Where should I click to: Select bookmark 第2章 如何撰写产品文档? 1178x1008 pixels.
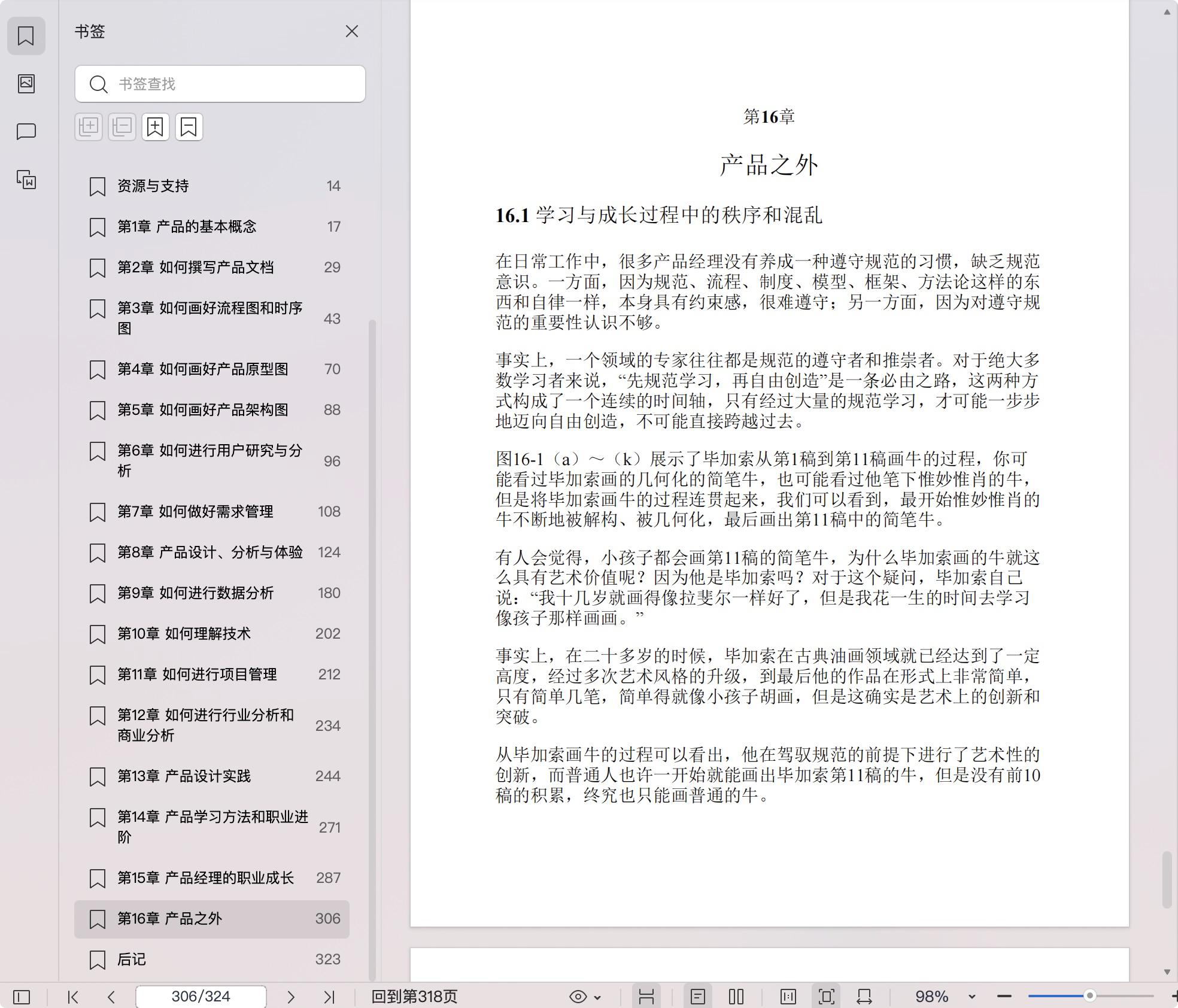tap(212, 268)
